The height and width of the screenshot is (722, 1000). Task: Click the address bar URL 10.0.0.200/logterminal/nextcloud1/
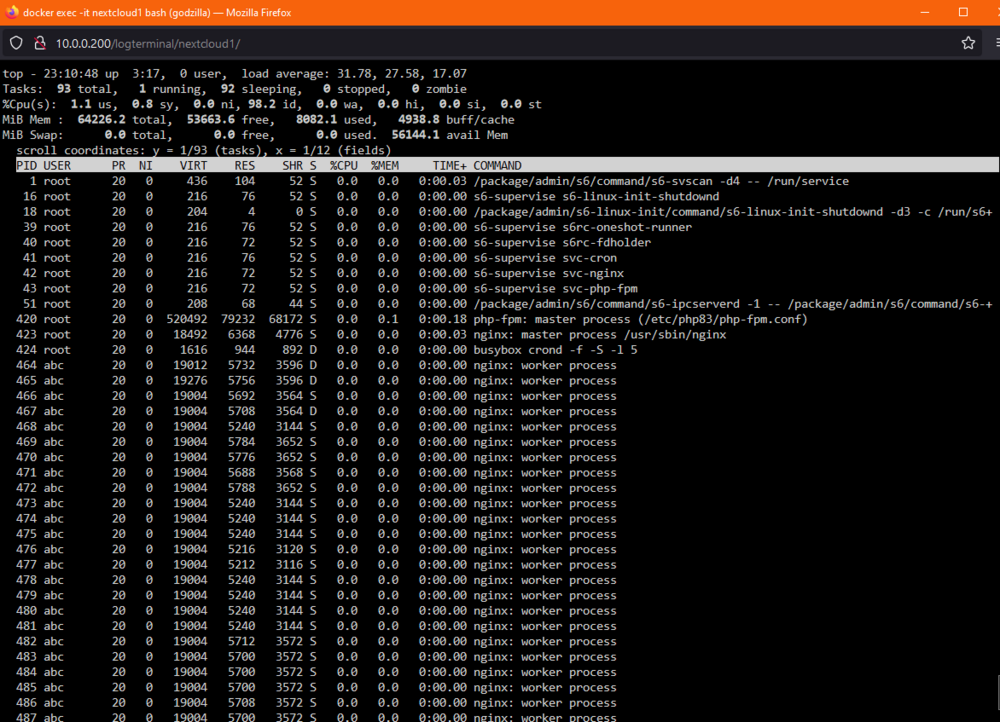[148, 43]
